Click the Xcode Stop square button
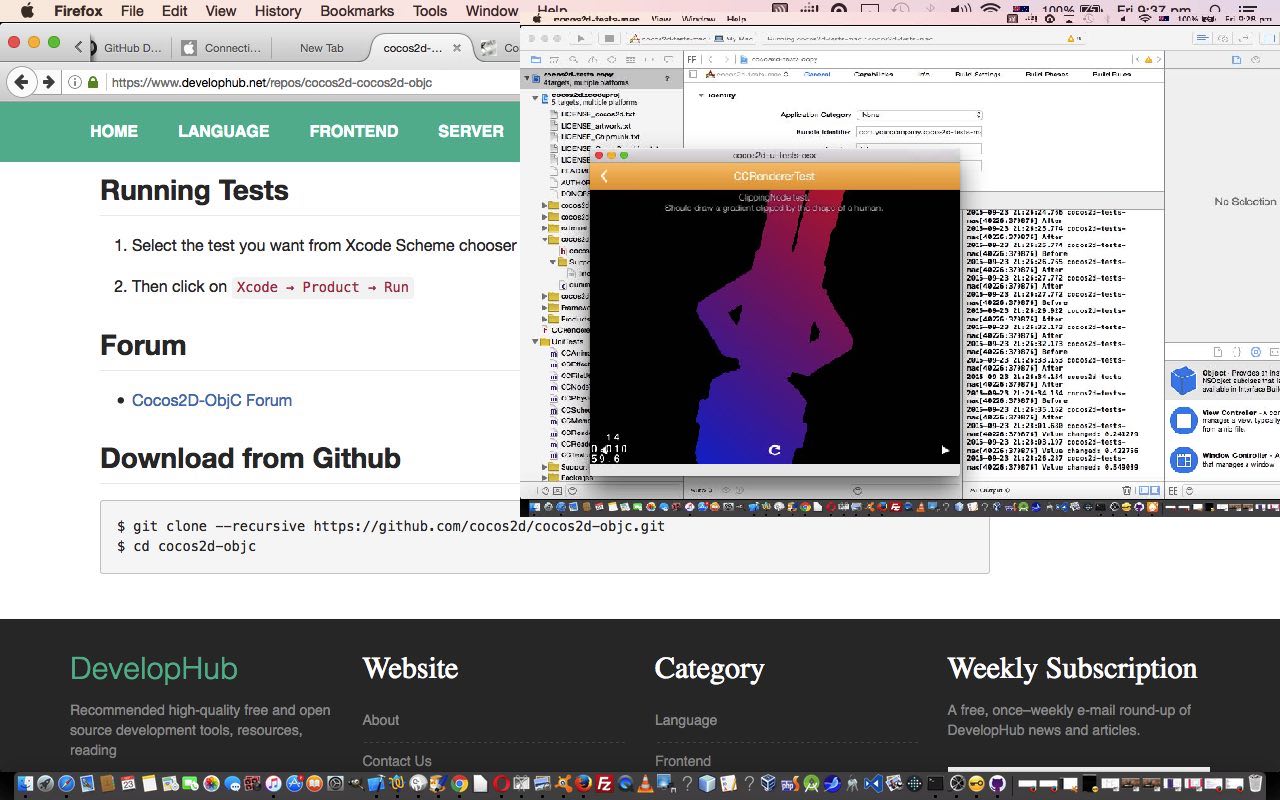The width and height of the screenshot is (1280, 800). point(608,39)
